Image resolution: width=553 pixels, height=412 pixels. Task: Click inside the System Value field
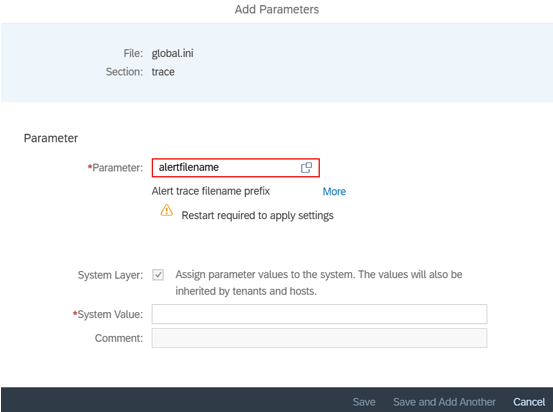pyautogui.click(x=319, y=314)
